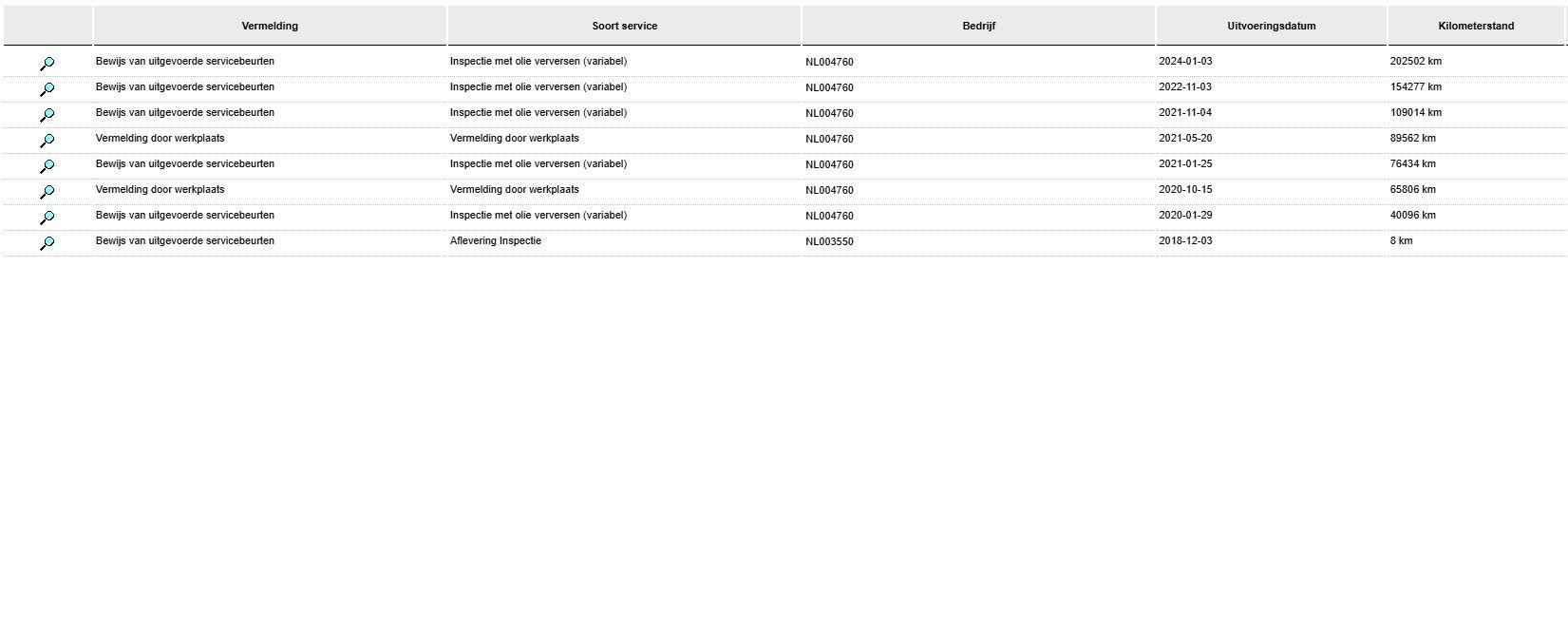
Task: Click the Kilometerstand column header
Action: [1476, 26]
